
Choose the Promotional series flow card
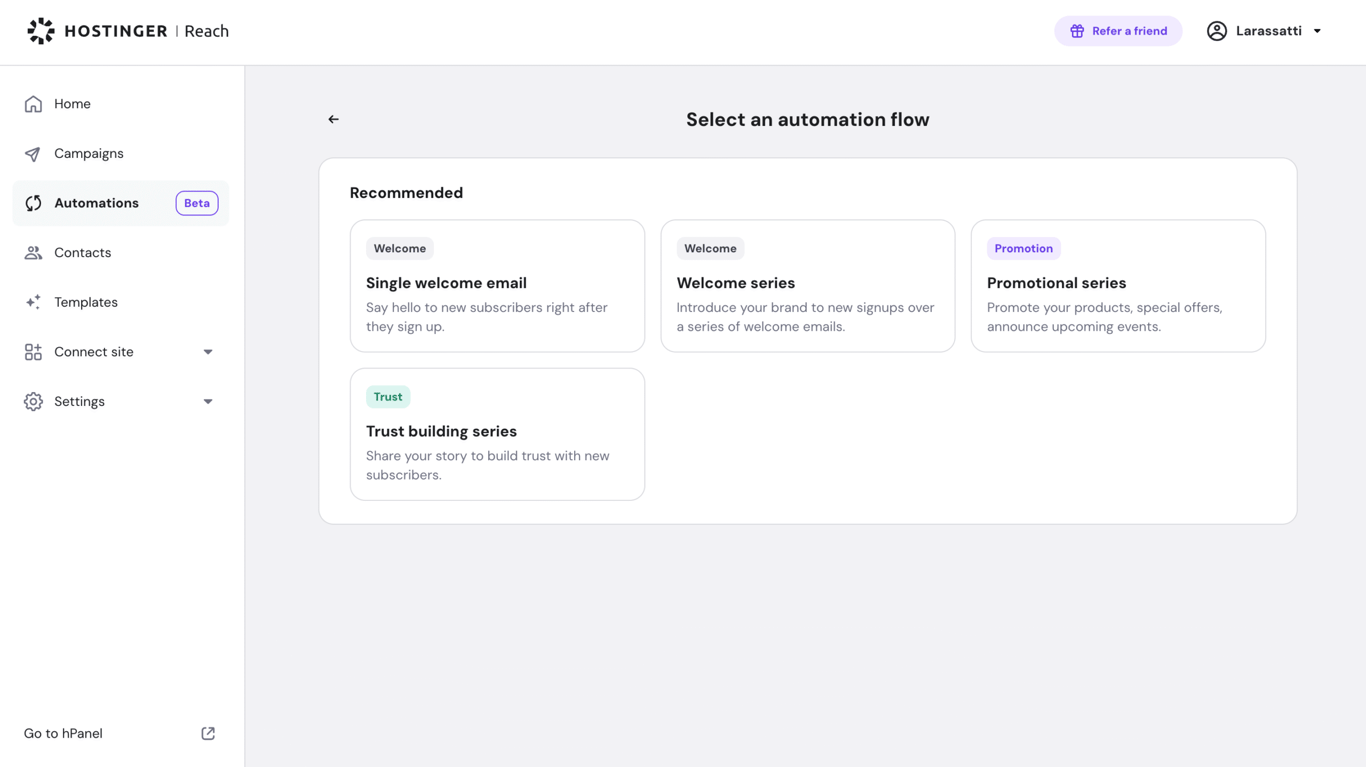pos(1117,285)
